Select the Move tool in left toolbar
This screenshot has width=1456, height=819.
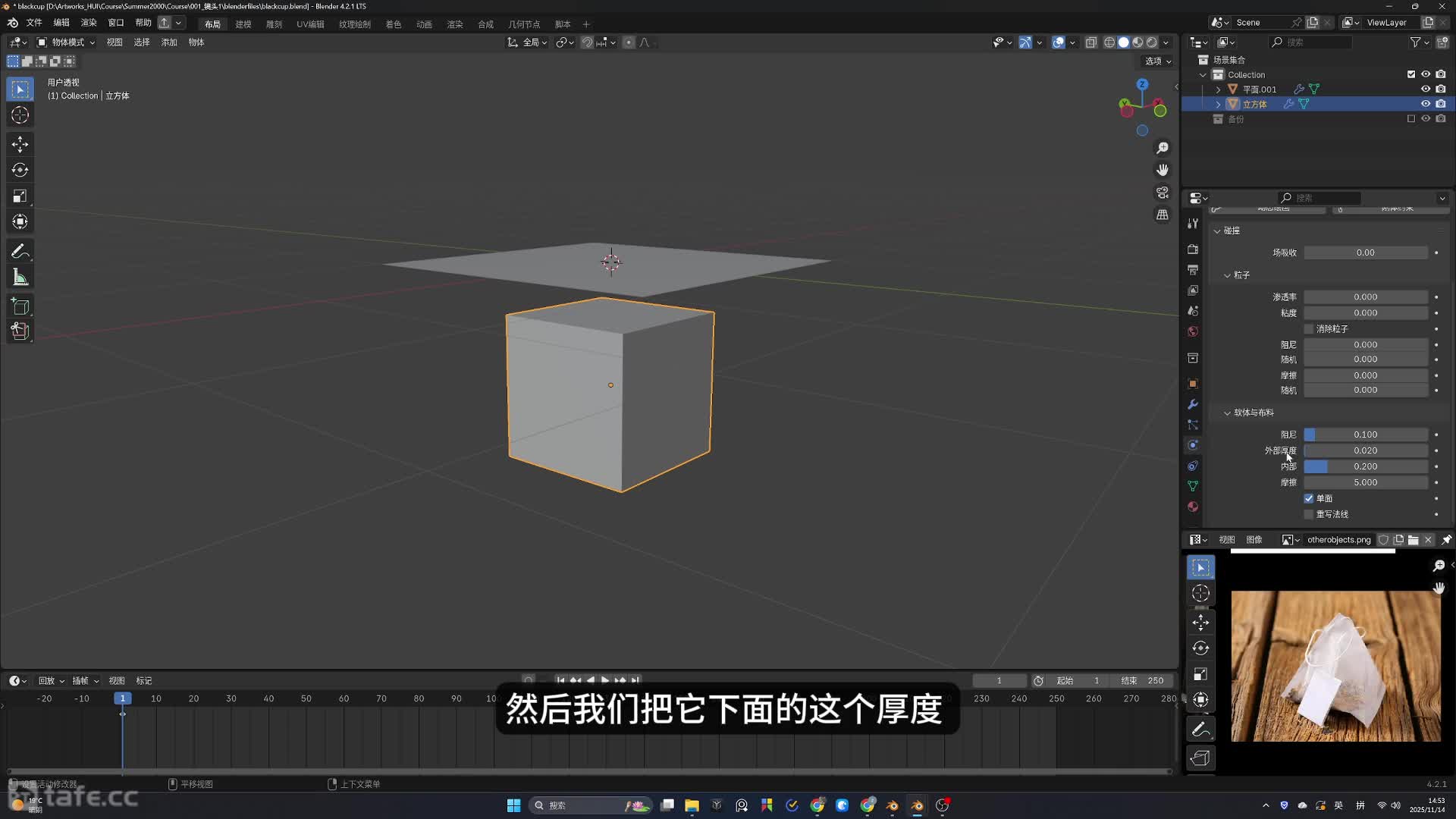[20, 144]
